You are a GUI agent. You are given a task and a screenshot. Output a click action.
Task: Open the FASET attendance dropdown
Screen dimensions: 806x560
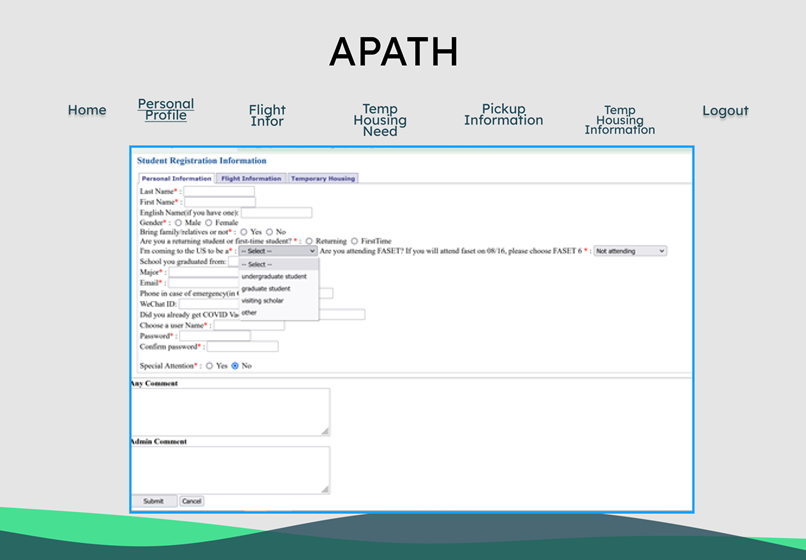click(x=630, y=251)
